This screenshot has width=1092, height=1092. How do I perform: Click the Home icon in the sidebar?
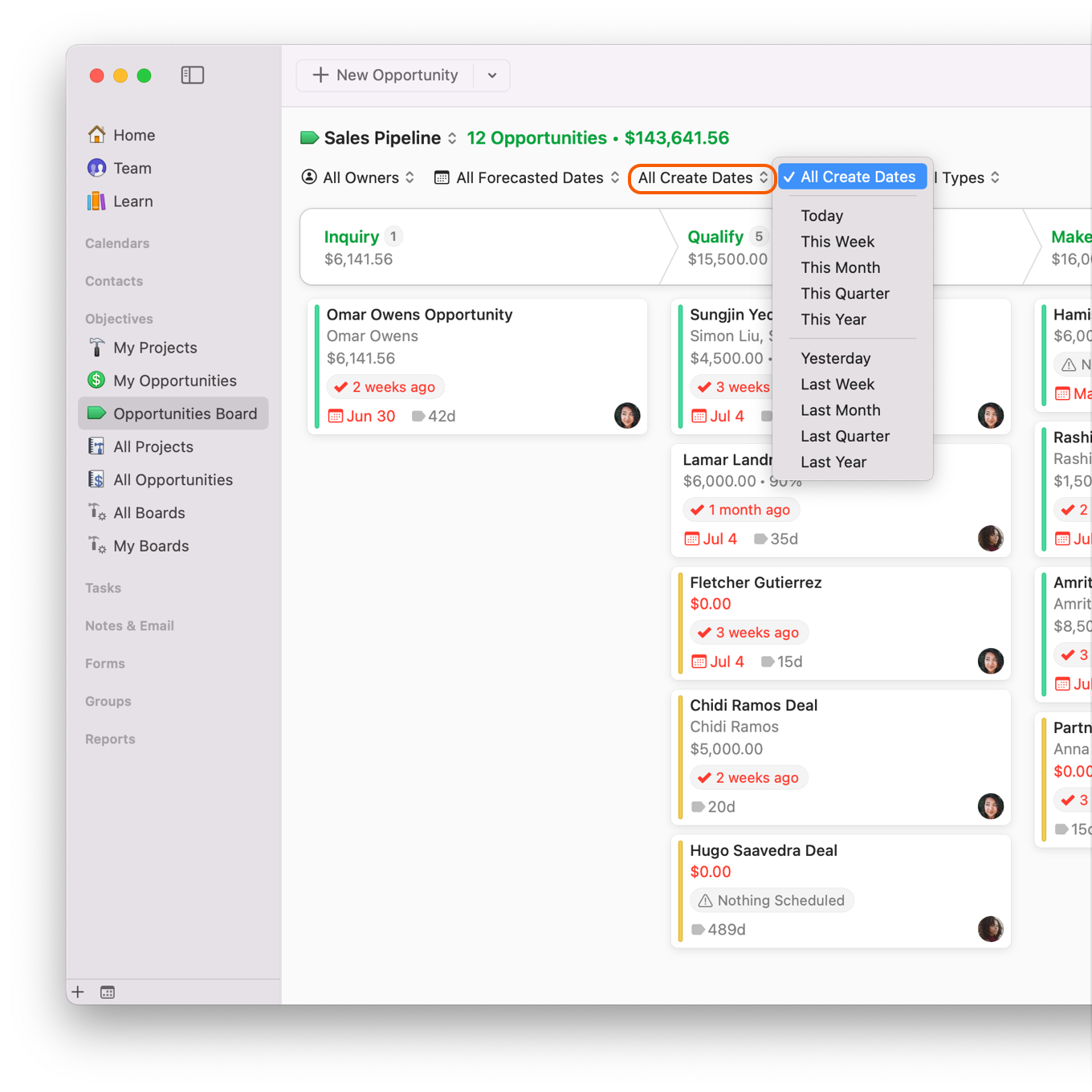(96, 135)
